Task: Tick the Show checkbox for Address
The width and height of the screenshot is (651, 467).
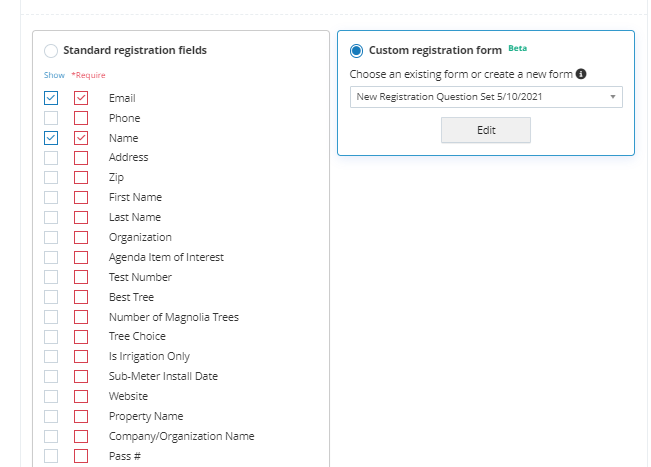Action: (x=51, y=157)
